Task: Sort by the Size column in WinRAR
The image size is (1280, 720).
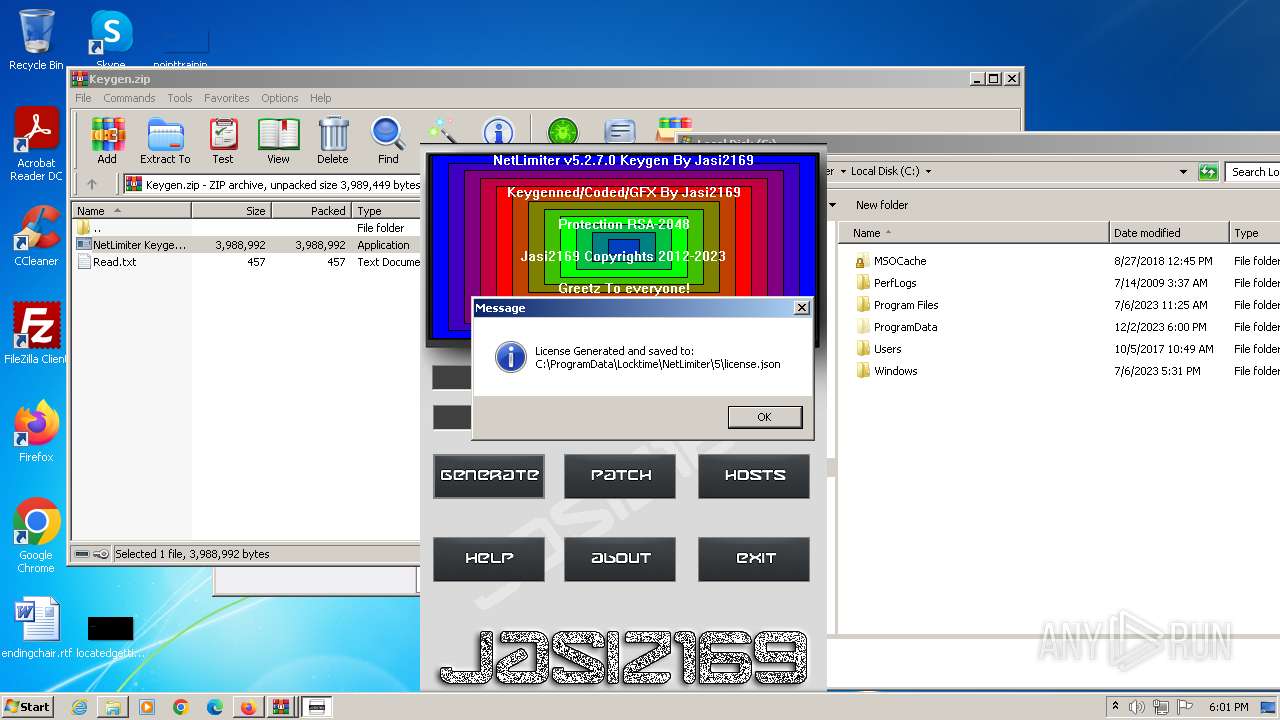Action: [231, 211]
